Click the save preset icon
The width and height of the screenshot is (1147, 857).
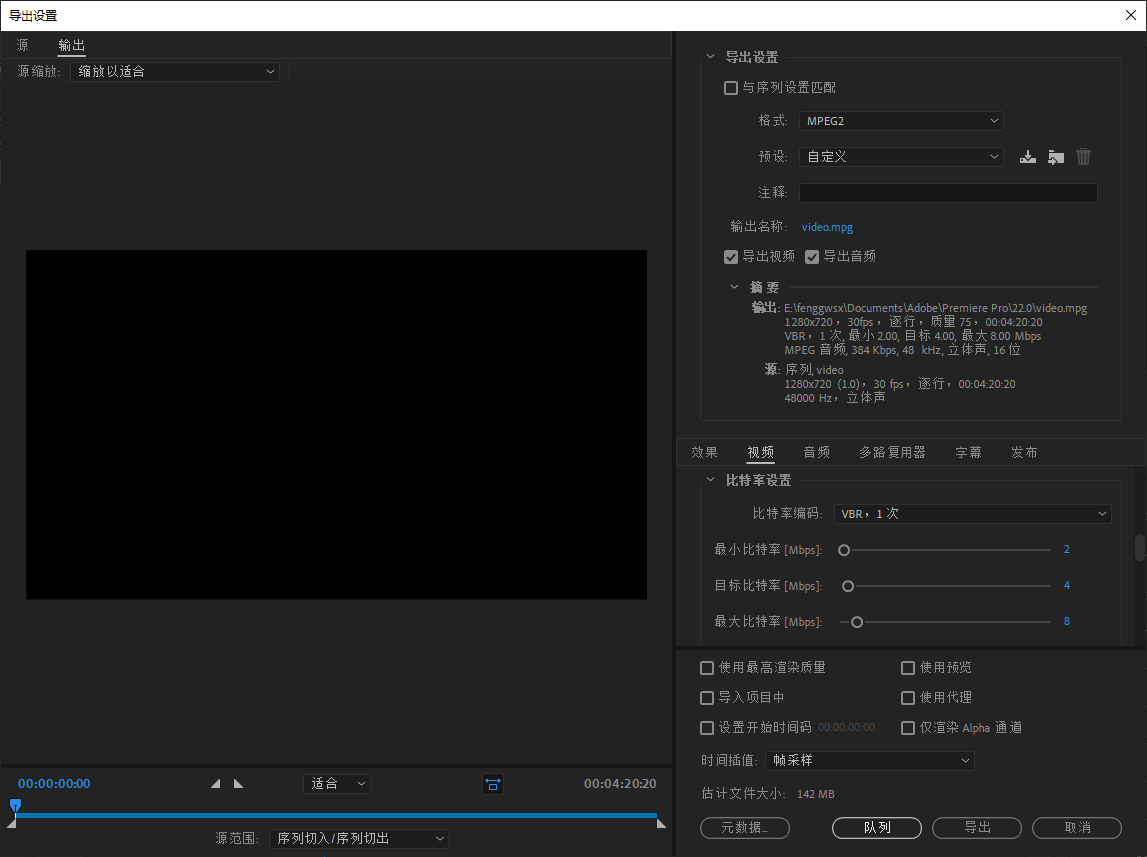pyautogui.click(x=1027, y=157)
